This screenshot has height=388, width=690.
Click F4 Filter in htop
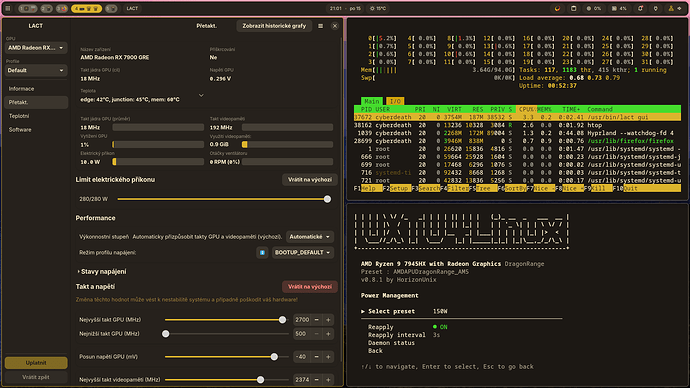click(x=454, y=188)
